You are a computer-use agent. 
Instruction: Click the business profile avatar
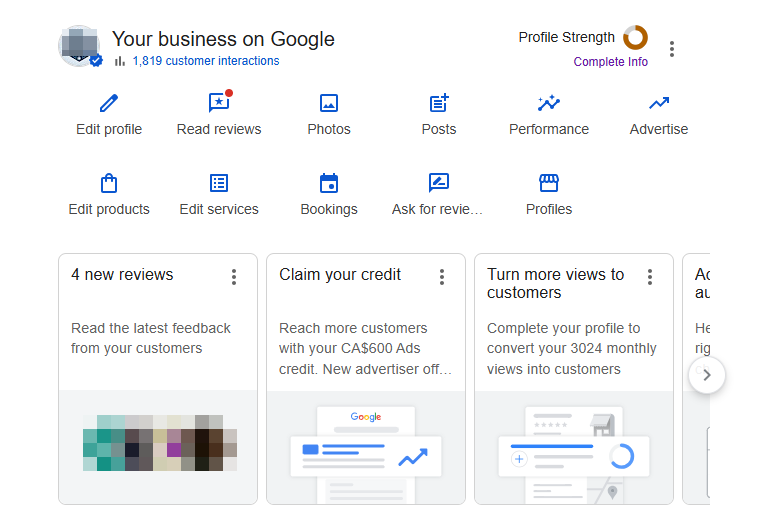(x=79, y=46)
